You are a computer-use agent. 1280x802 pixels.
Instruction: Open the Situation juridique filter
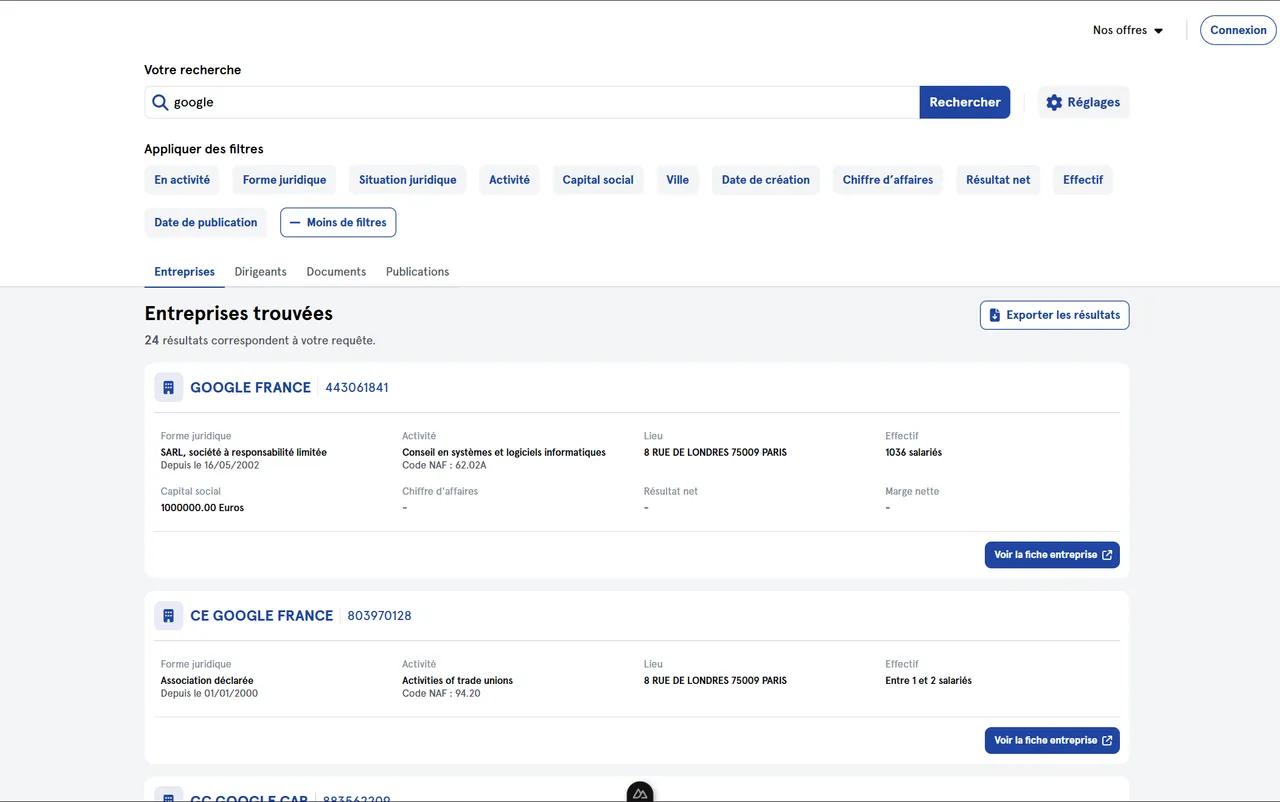point(408,180)
